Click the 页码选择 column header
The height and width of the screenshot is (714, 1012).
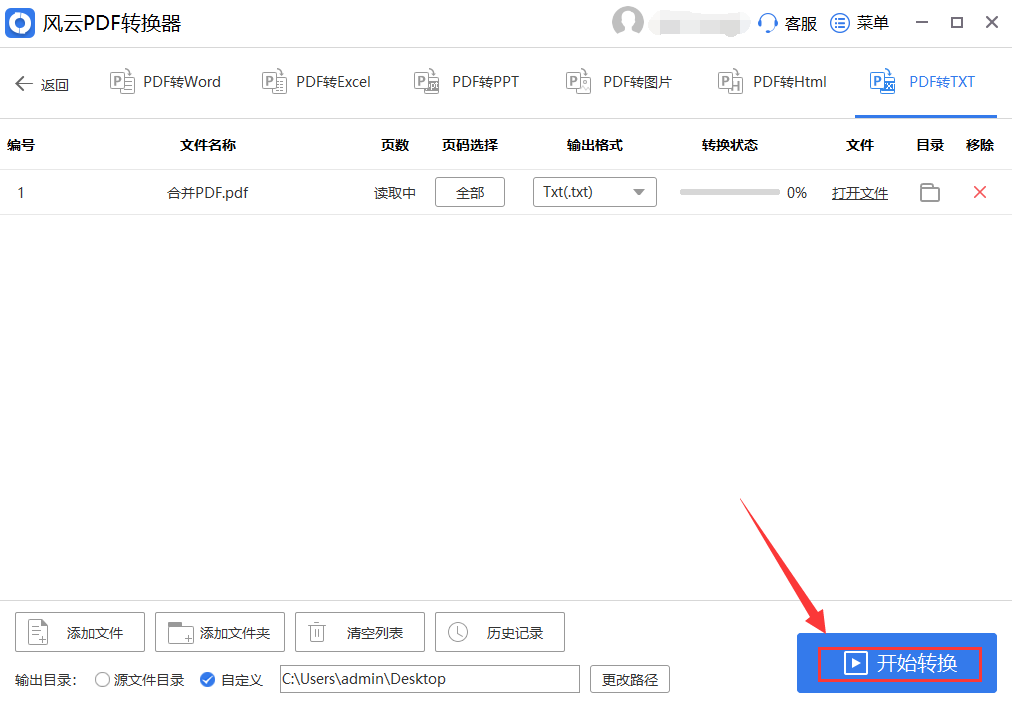click(470, 145)
